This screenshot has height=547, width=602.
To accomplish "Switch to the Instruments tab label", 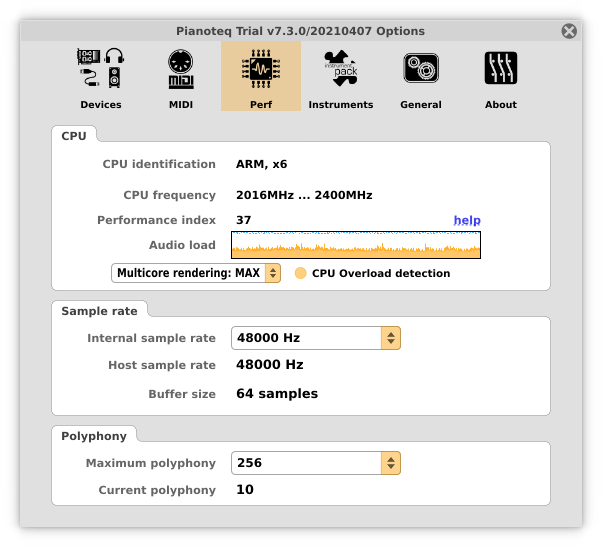I will point(341,105).
